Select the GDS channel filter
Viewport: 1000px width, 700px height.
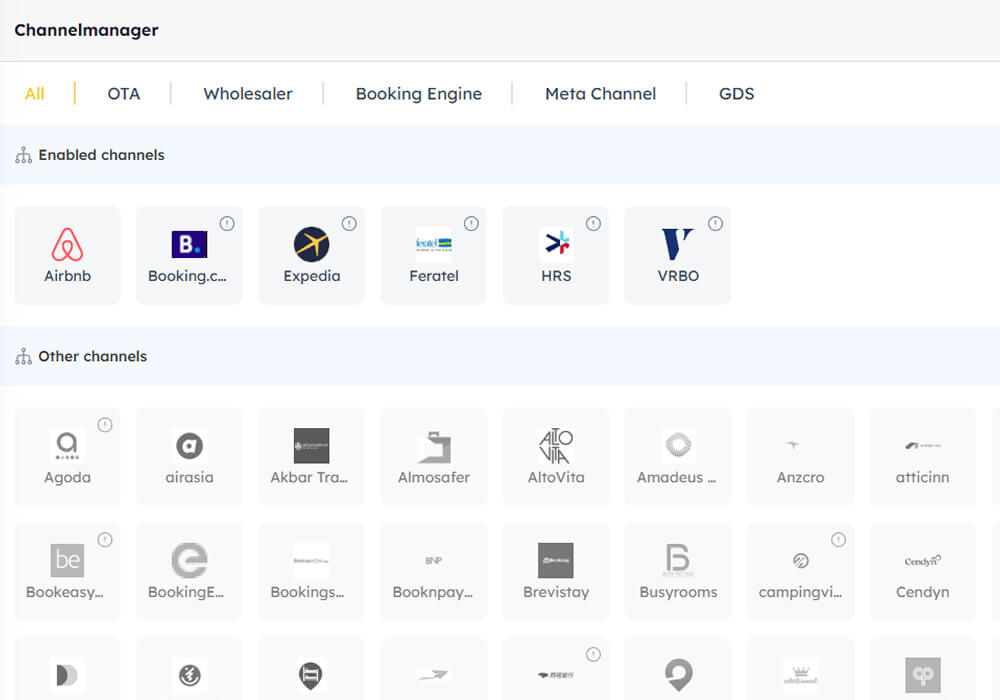coord(736,93)
